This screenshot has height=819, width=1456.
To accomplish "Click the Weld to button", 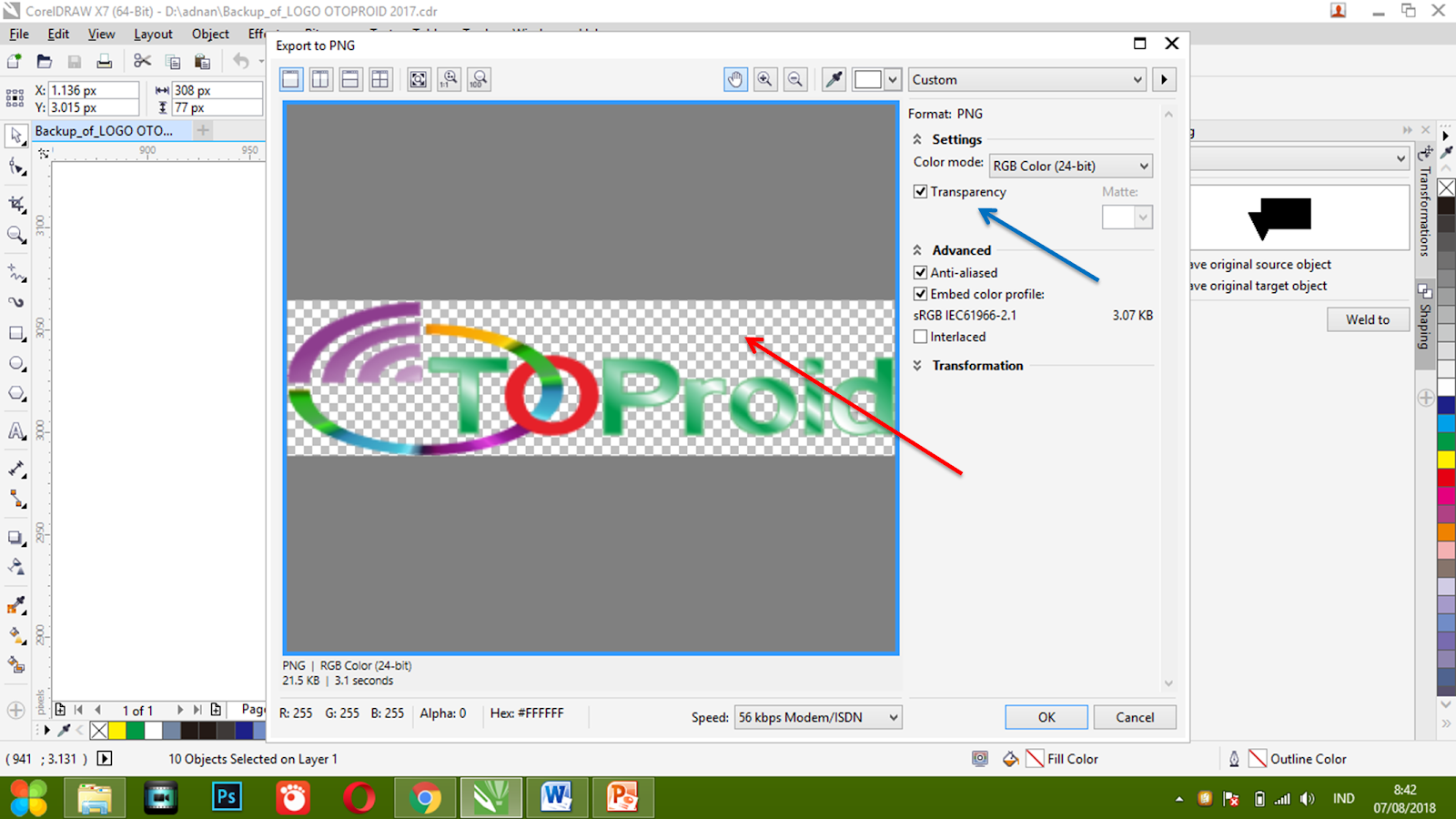I will [1368, 319].
